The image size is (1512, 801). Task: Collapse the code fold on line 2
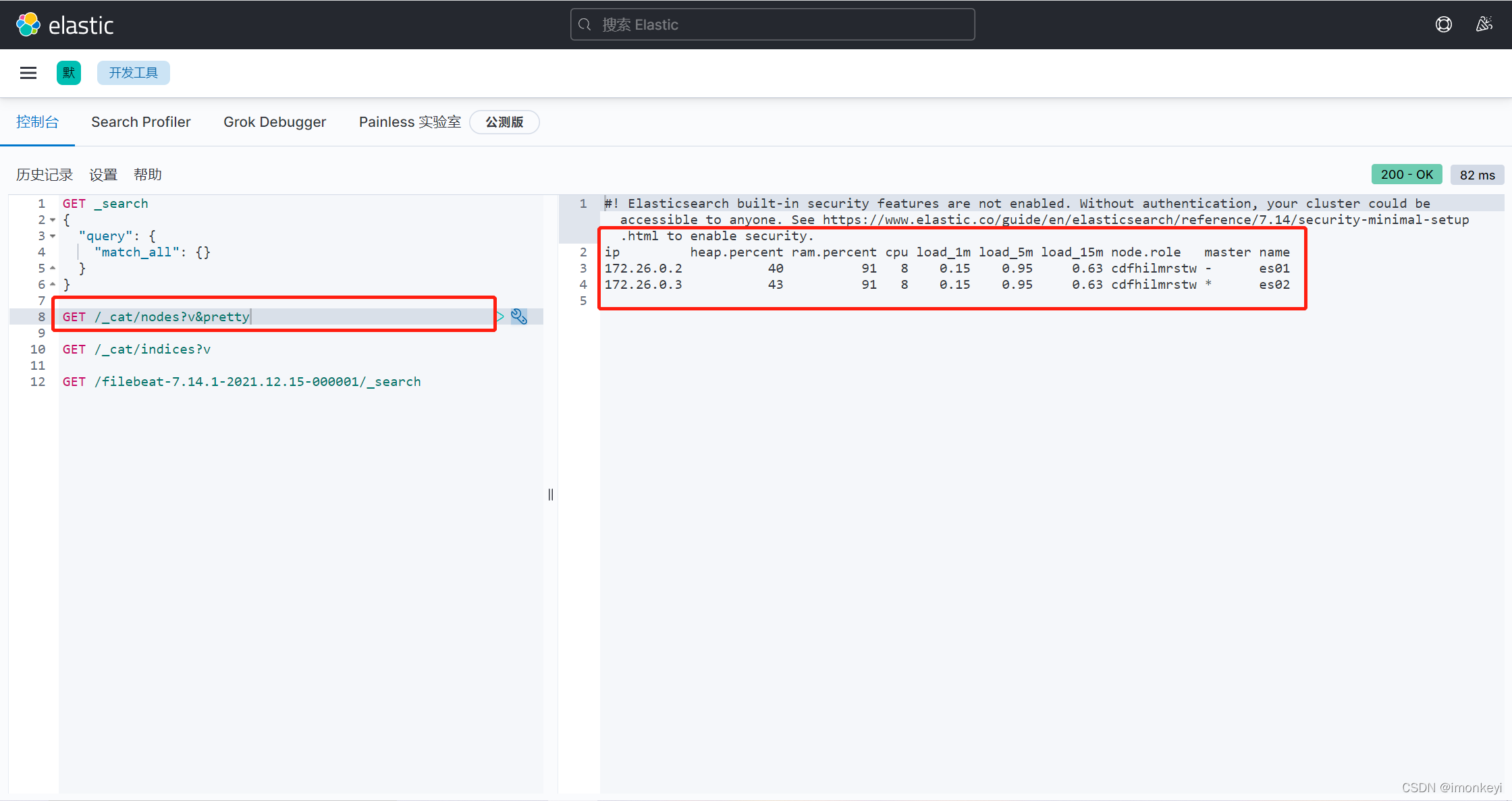53,220
